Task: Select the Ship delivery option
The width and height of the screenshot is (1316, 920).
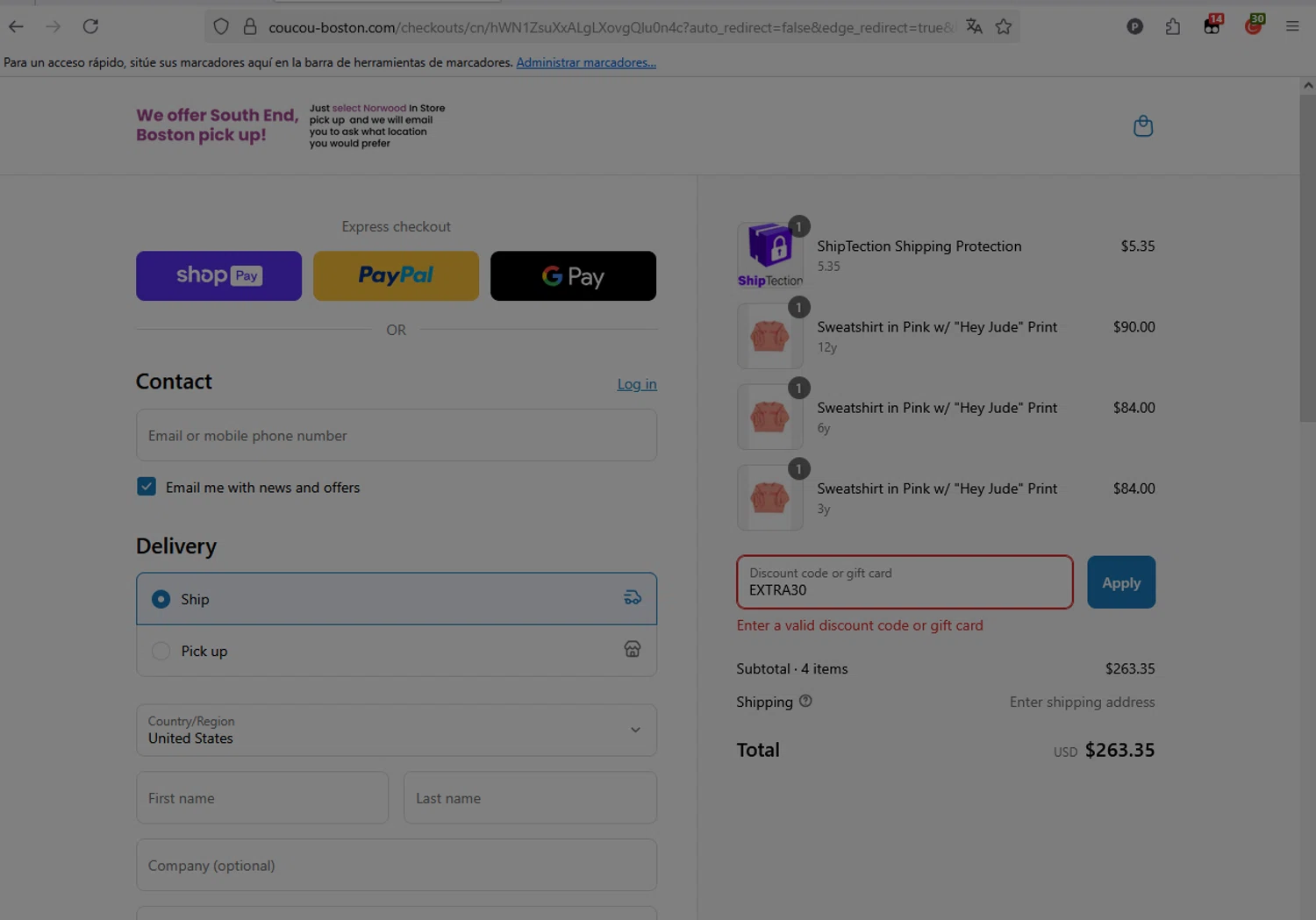Action: (x=397, y=599)
